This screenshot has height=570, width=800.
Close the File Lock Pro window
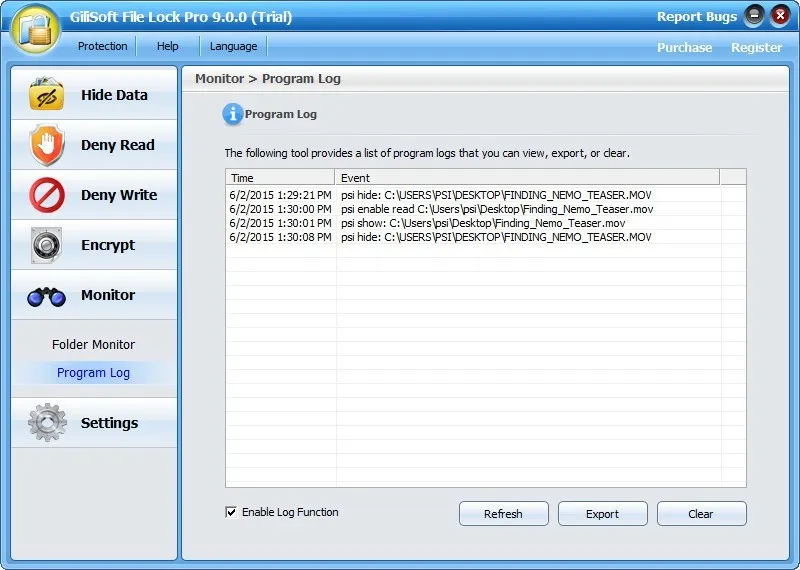[780, 16]
